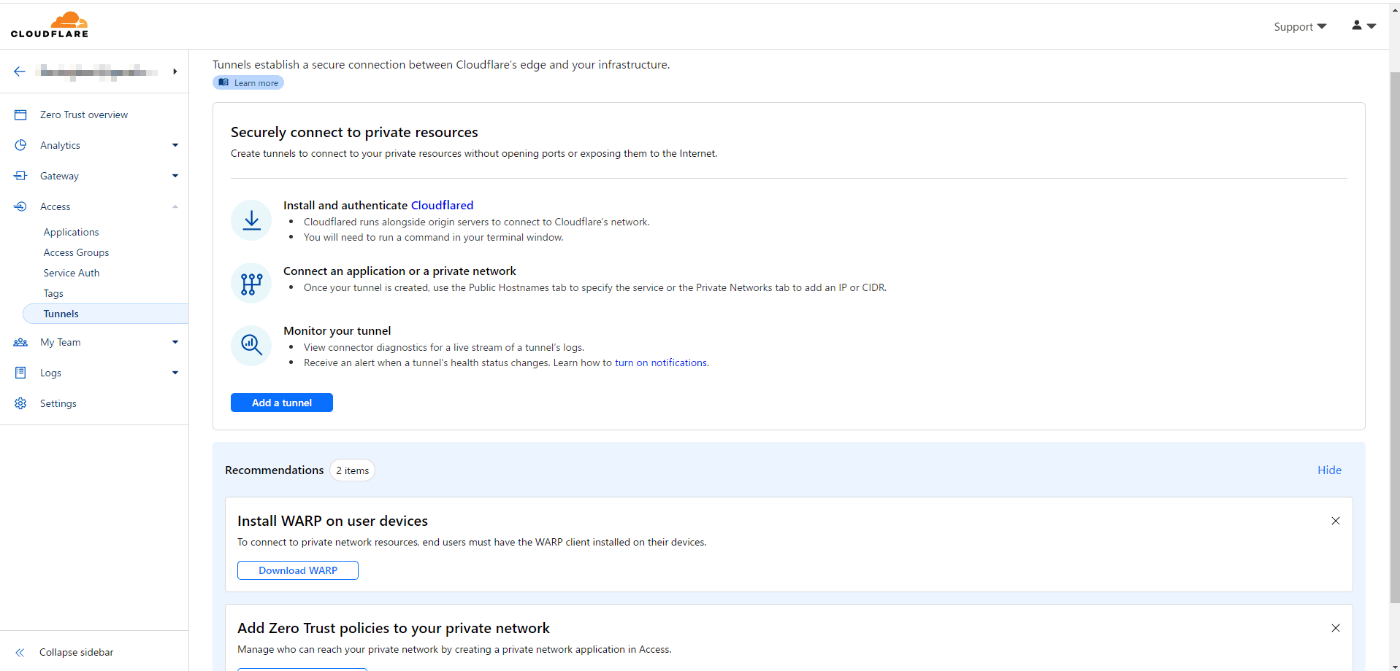1400x671 pixels.
Task: Open Applications under Access
Action: click(71, 232)
